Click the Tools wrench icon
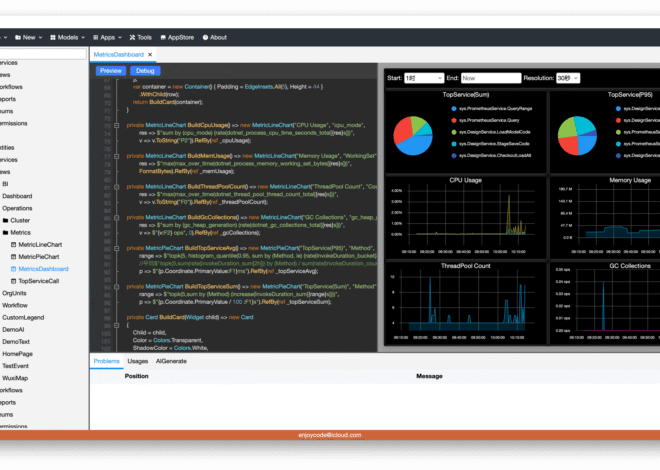Viewport: 660px width, 470px height. tap(132, 37)
